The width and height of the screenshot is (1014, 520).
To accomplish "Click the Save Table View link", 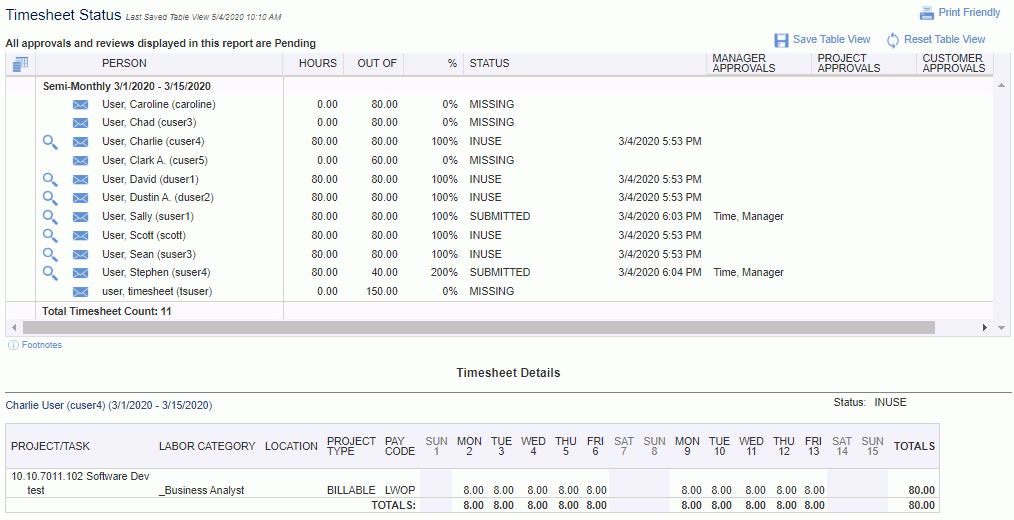I will pyautogui.click(x=832, y=39).
